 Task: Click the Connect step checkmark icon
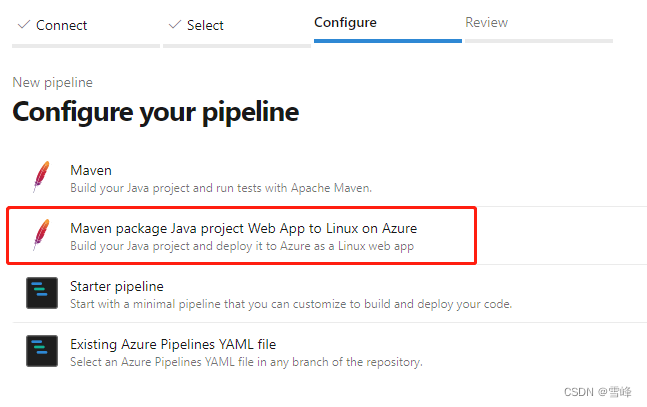(x=24, y=25)
